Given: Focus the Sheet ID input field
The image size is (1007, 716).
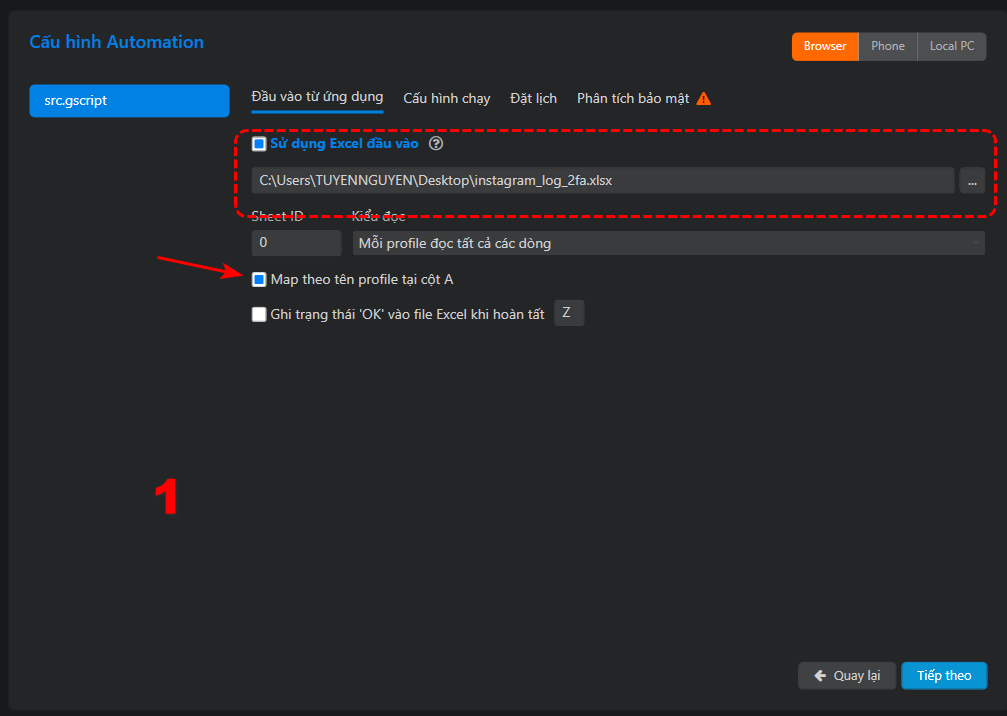Looking at the screenshot, I should 296,243.
